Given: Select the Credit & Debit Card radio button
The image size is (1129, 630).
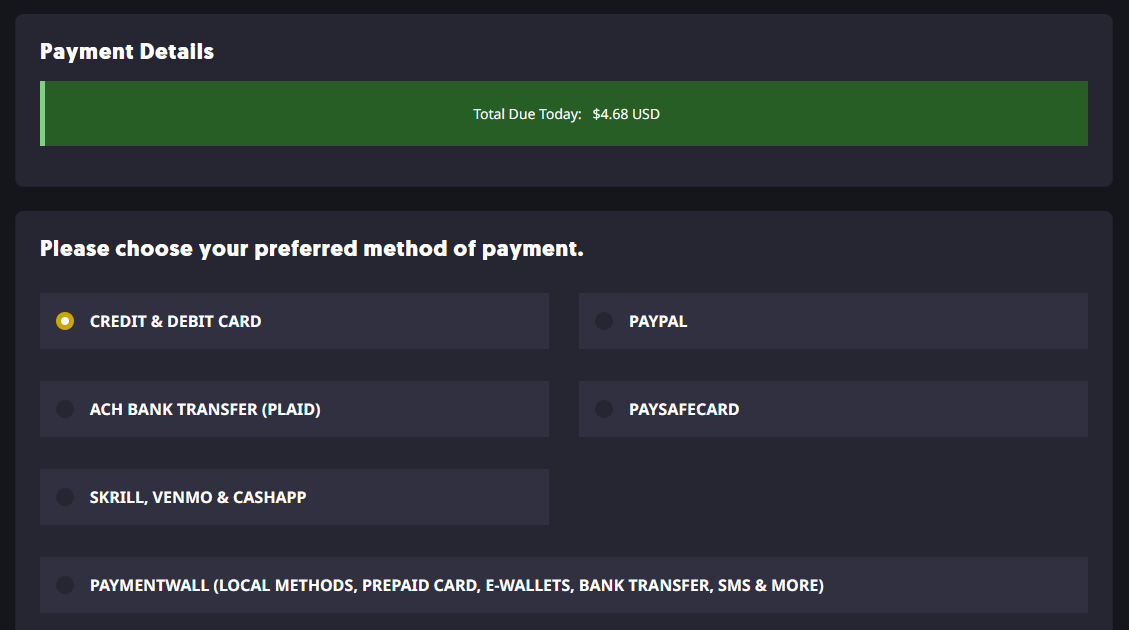Looking at the screenshot, I should pyautogui.click(x=65, y=321).
